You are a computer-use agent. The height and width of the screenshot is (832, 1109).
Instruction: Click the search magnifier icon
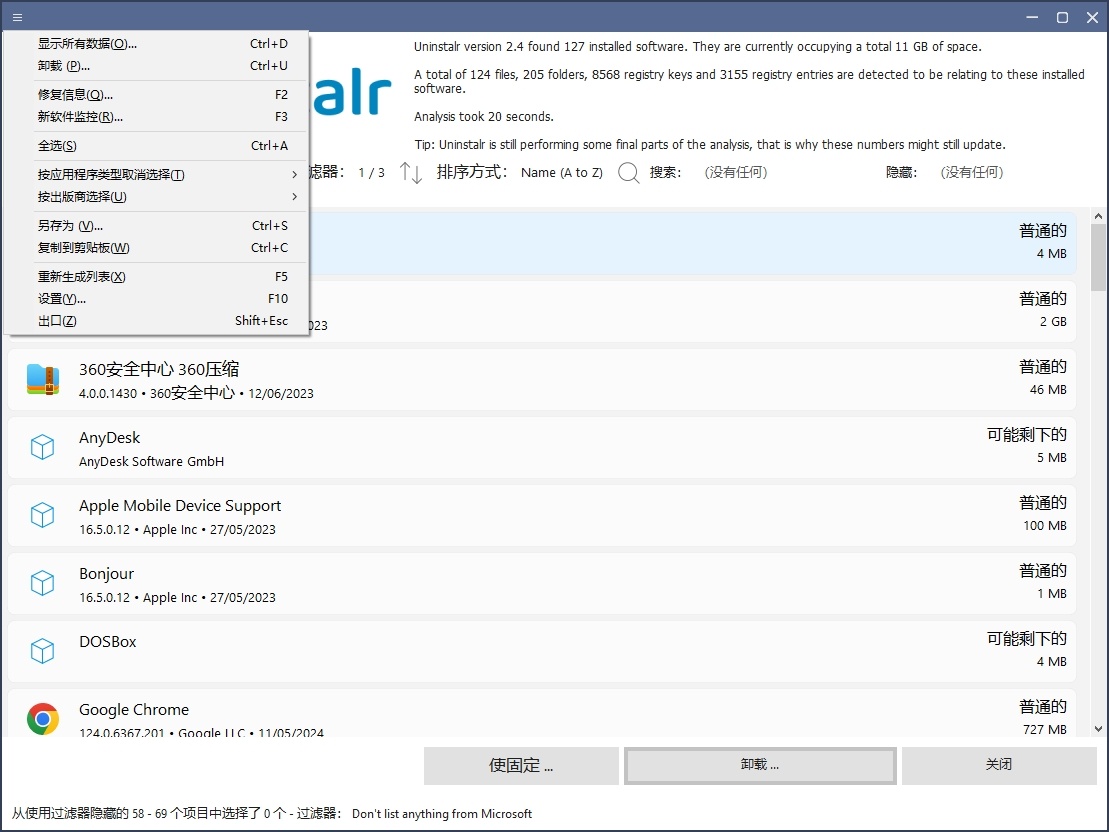click(x=628, y=173)
